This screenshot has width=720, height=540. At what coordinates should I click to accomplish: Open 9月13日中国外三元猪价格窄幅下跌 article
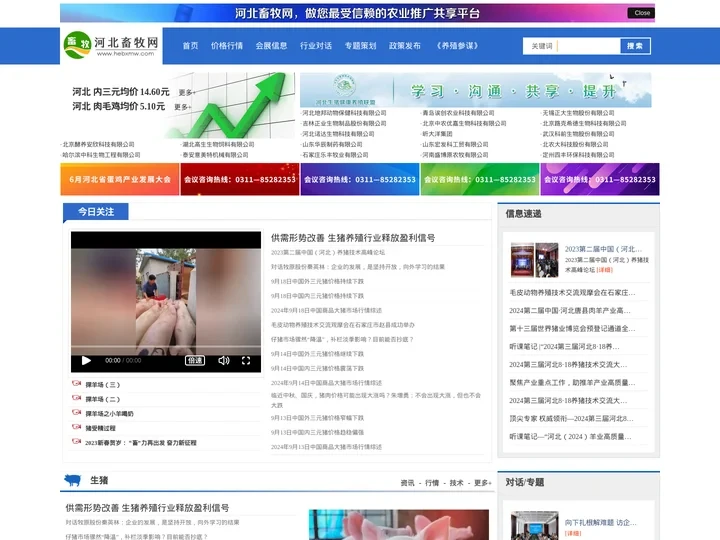(x=317, y=418)
